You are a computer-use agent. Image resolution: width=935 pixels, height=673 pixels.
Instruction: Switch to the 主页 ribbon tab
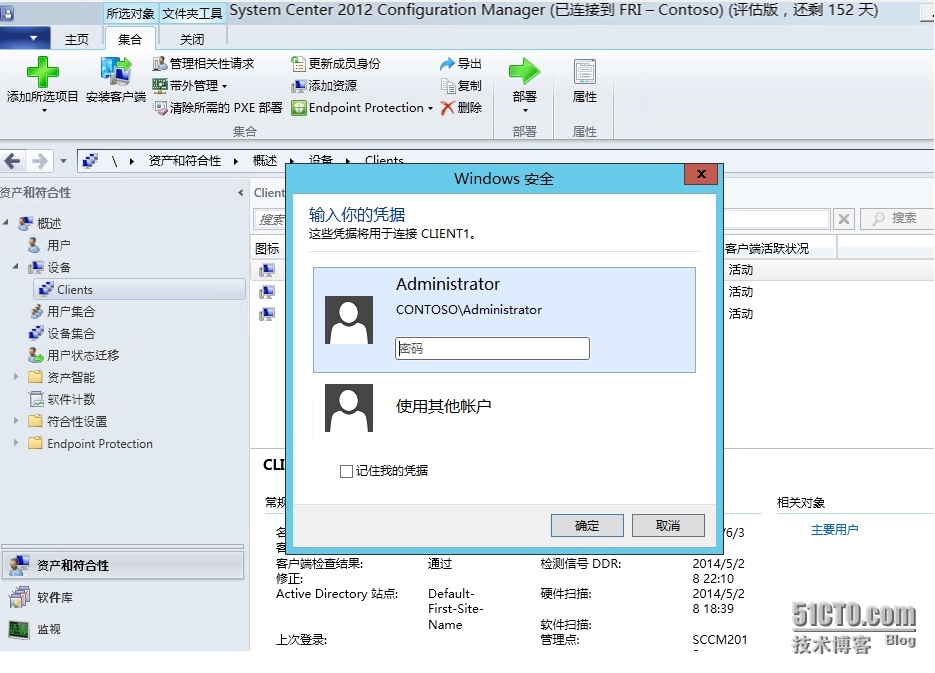(77, 39)
